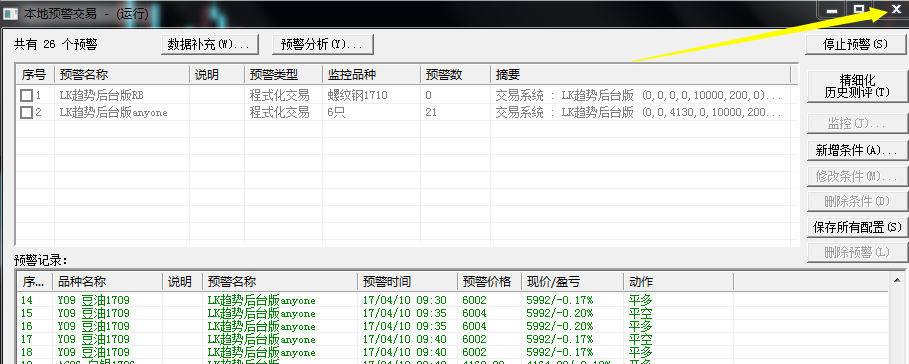Click 停止预警(S) button

click(855, 44)
